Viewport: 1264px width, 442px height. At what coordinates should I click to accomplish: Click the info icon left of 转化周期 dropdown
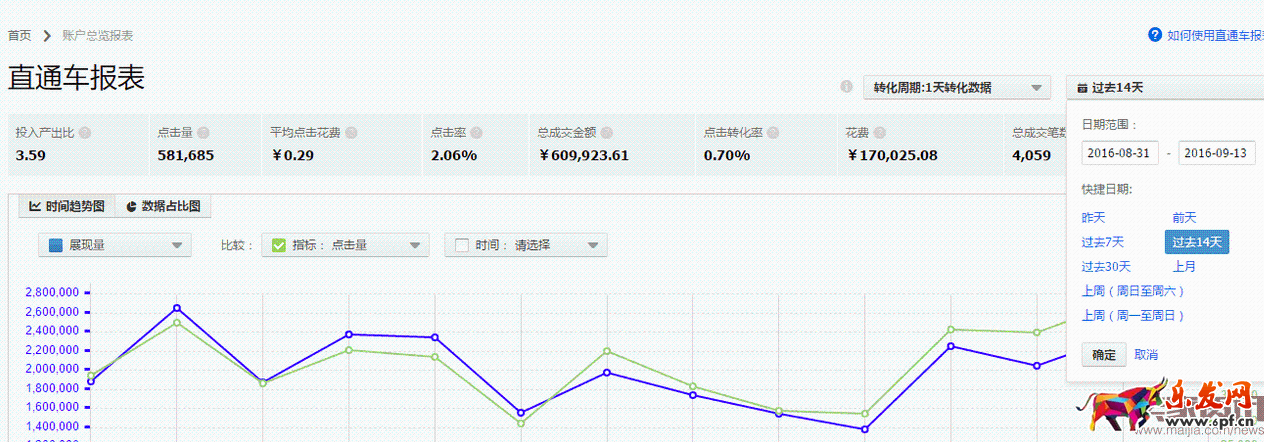coord(846,87)
